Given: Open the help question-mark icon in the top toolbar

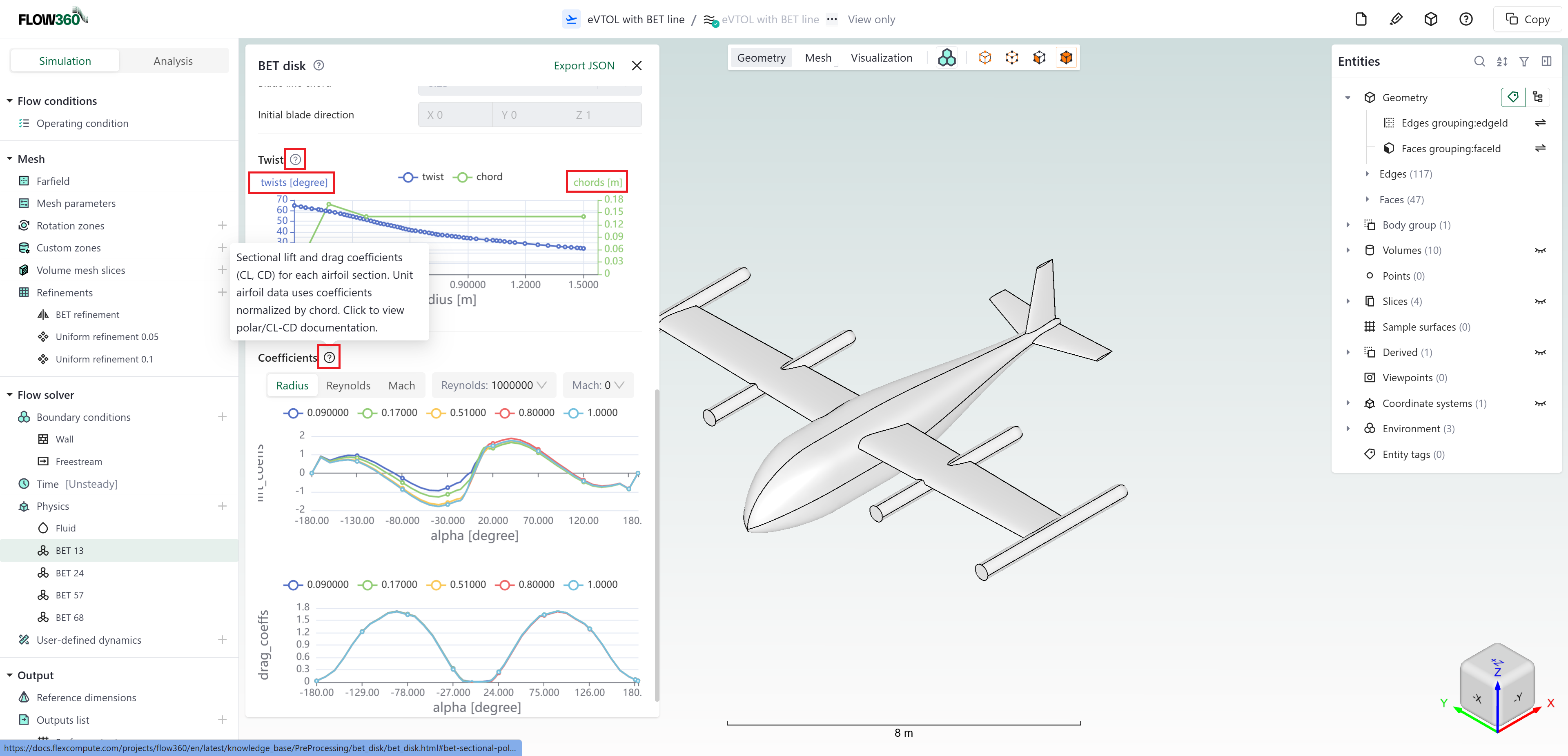Looking at the screenshot, I should click(1466, 19).
